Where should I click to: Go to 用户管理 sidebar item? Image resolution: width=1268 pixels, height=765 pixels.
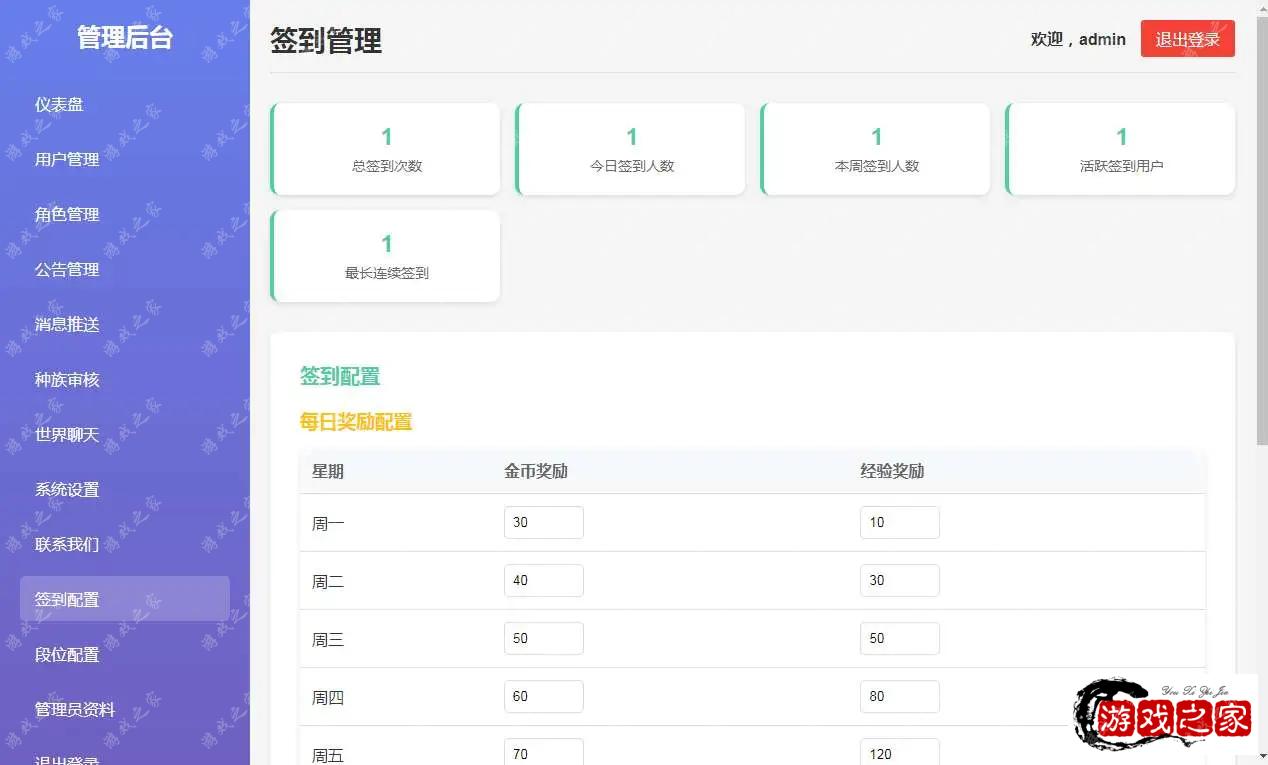click(x=67, y=160)
